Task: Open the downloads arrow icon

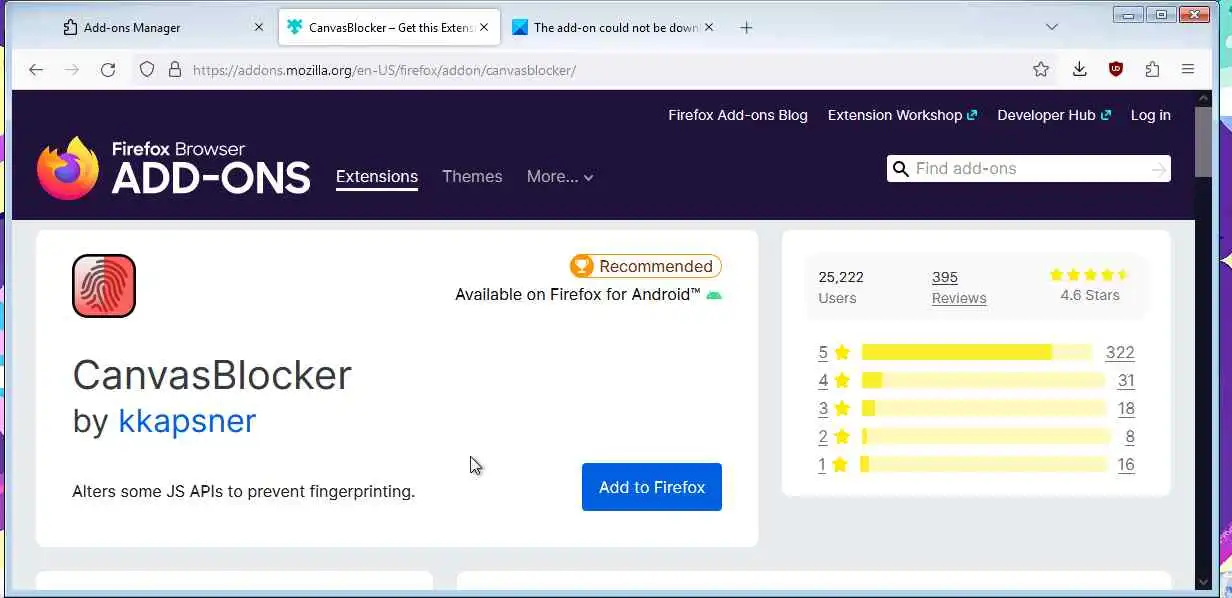Action: pos(1079,69)
